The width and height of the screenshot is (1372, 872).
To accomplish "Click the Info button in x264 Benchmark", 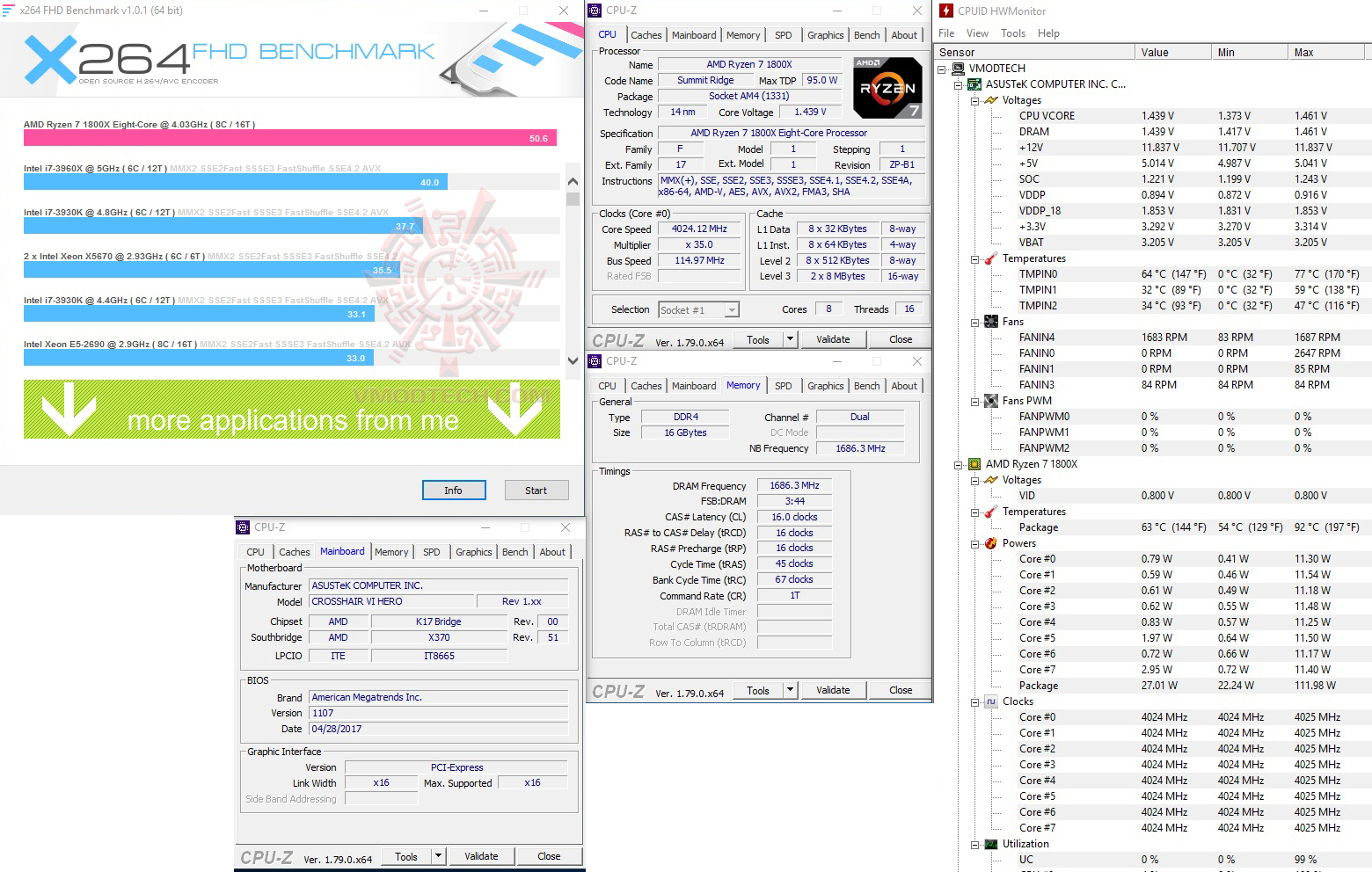I will click(x=453, y=490).
